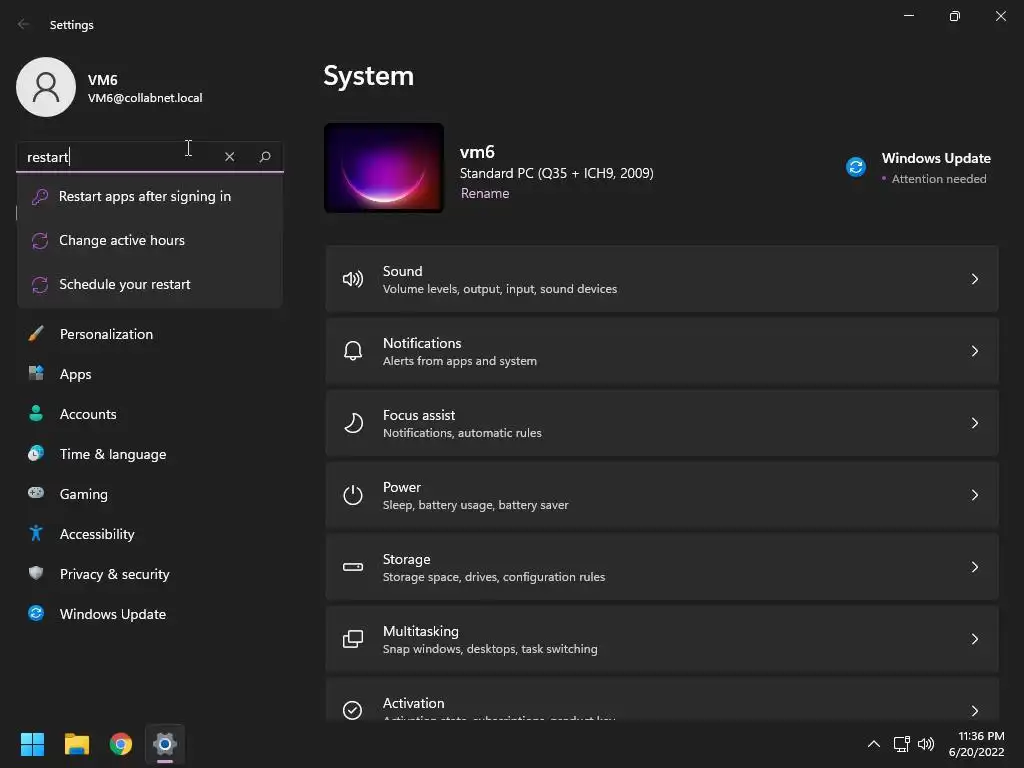Open Windows Update 'Attention needed' status

tap(939, 179)
